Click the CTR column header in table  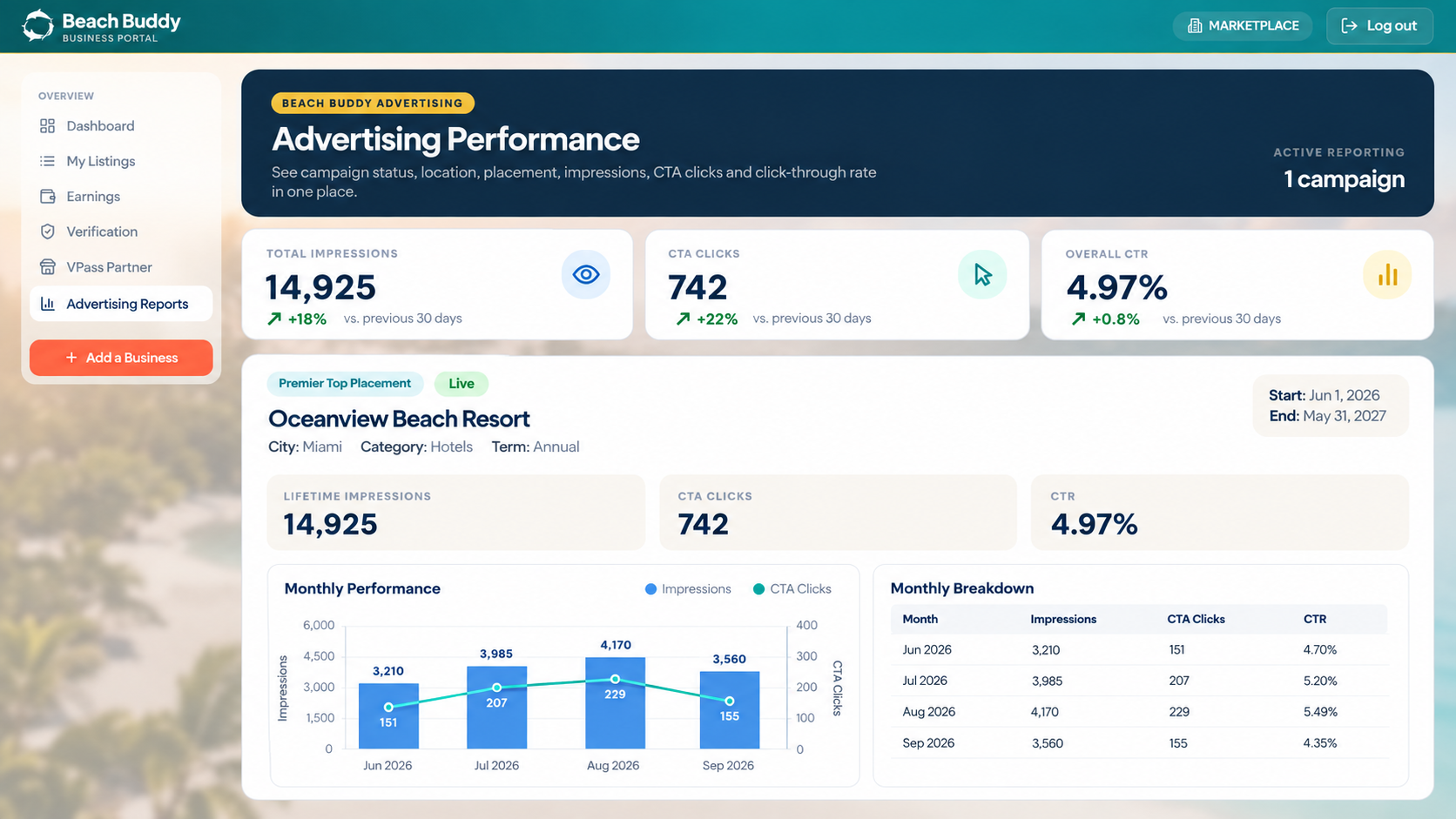(1315, 619)
